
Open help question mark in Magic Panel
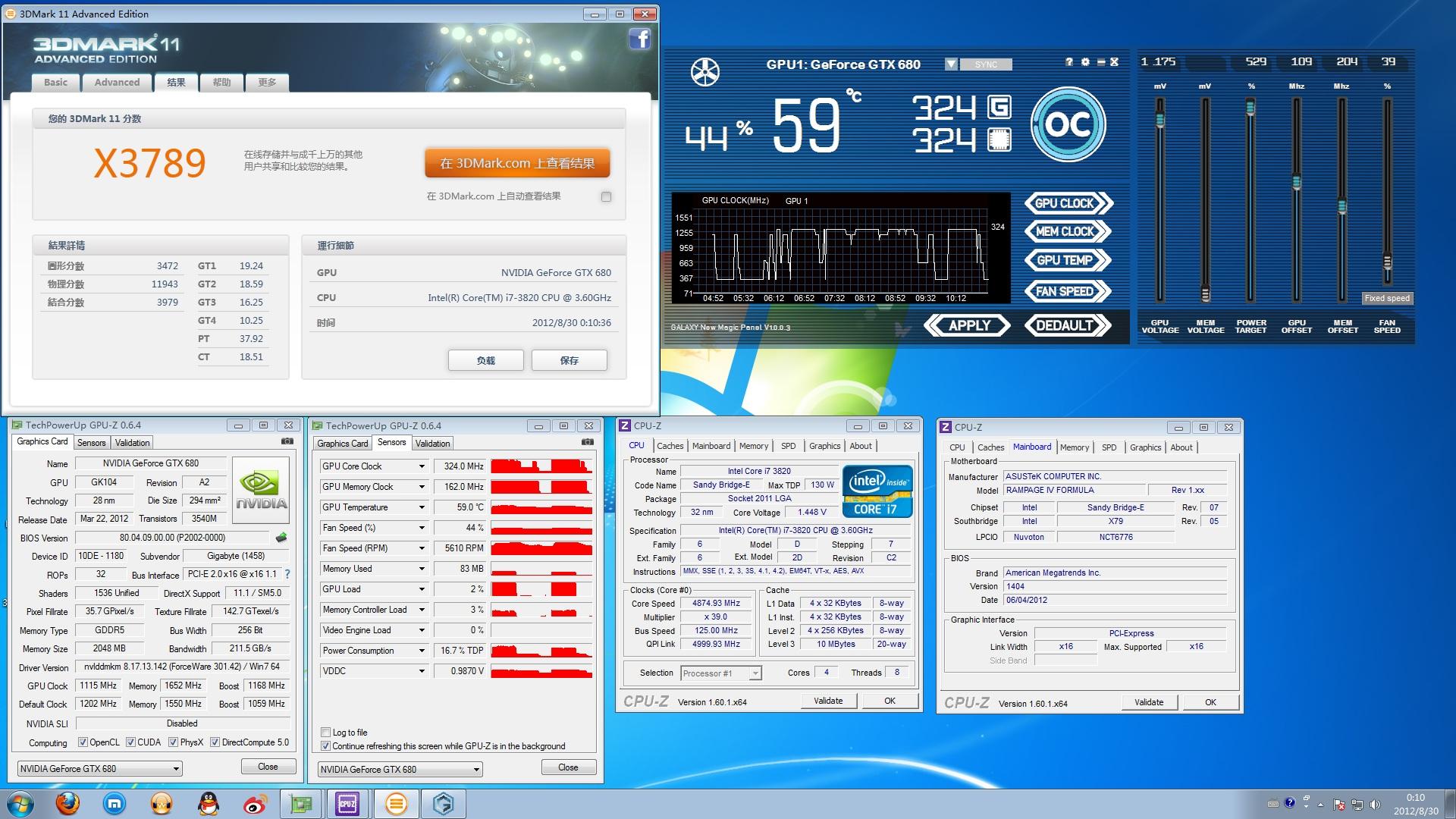(1069, 62)
